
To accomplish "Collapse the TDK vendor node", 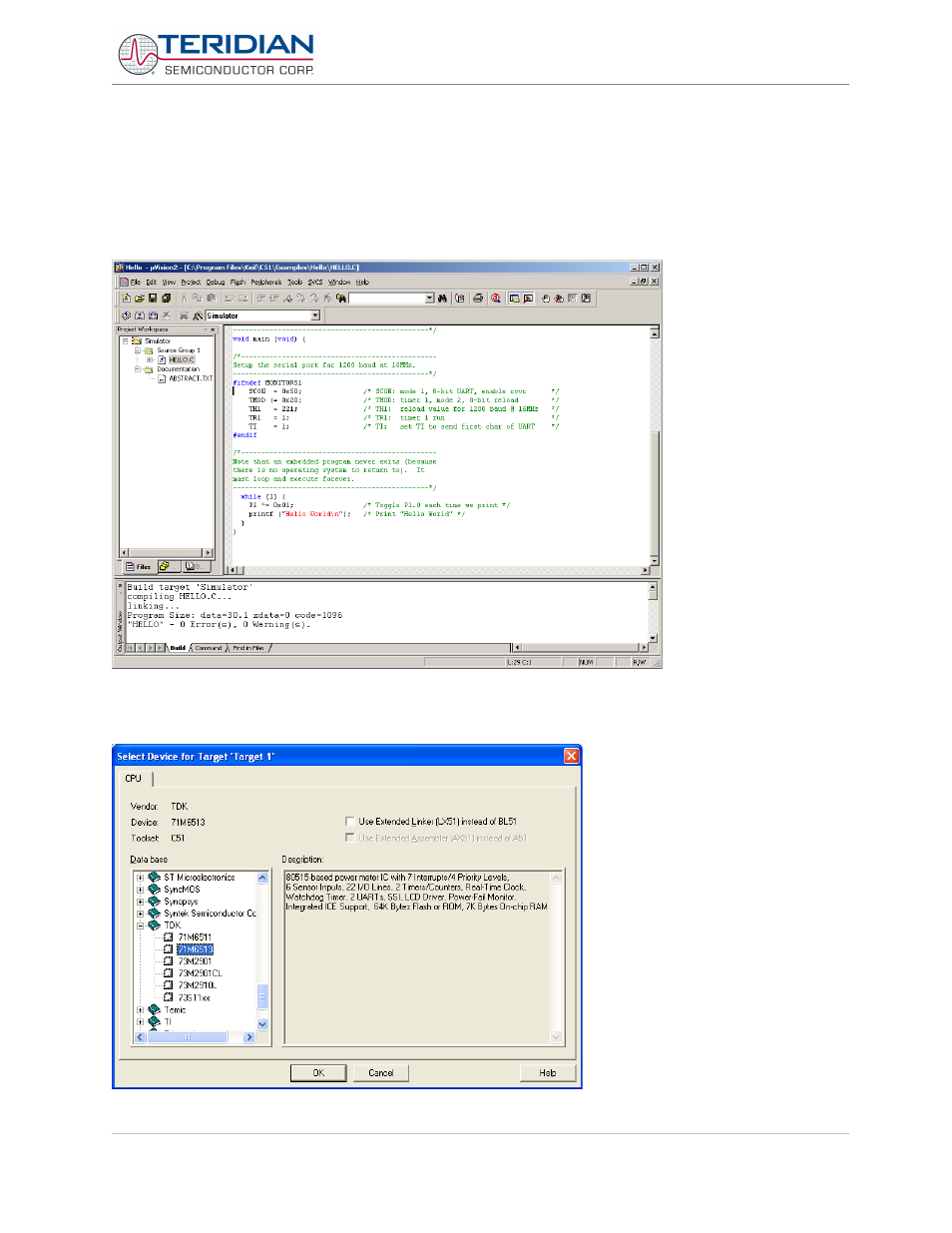I will pos(140,925).
